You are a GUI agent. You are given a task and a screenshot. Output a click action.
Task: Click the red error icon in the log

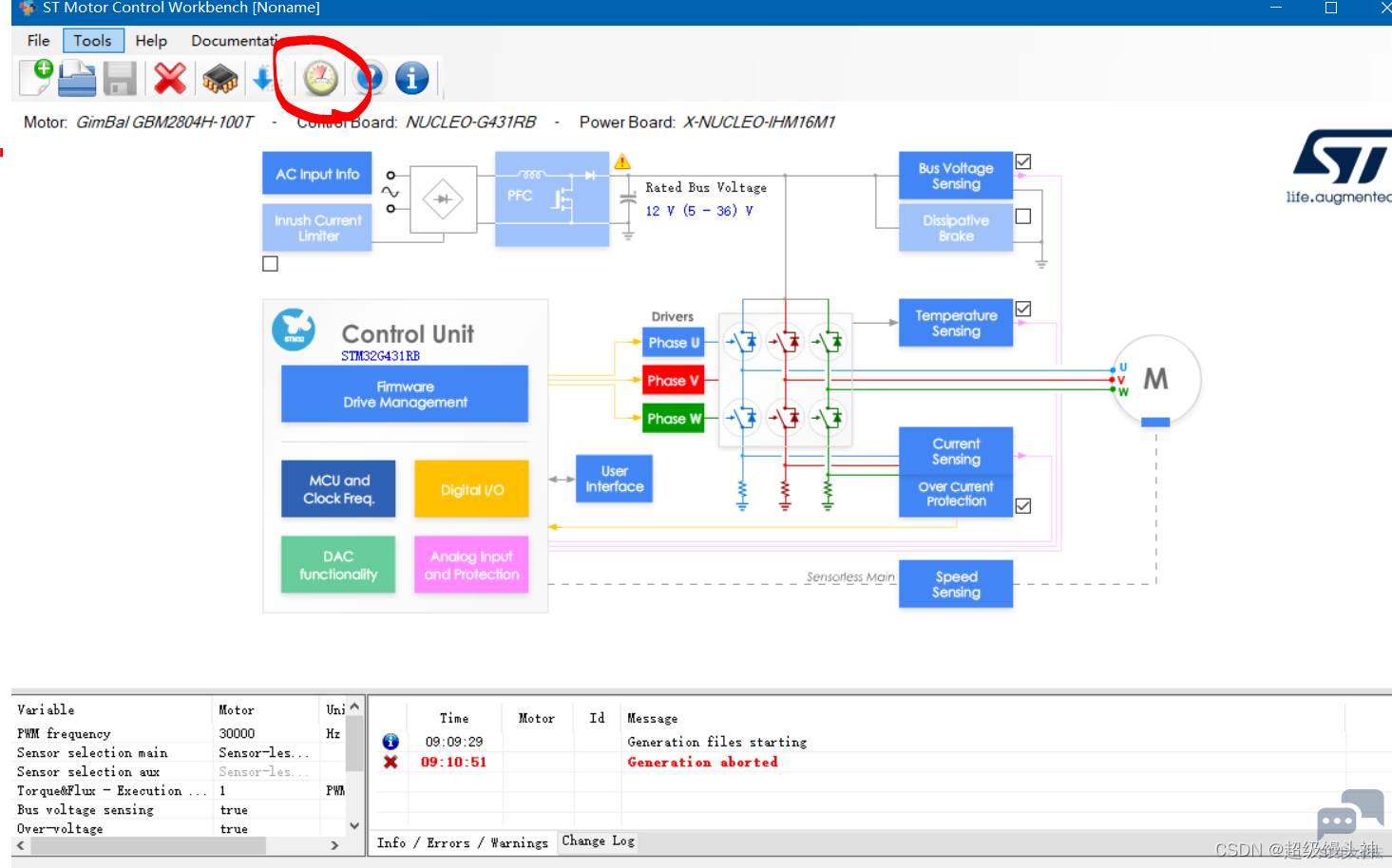click(x=391, y=762)
